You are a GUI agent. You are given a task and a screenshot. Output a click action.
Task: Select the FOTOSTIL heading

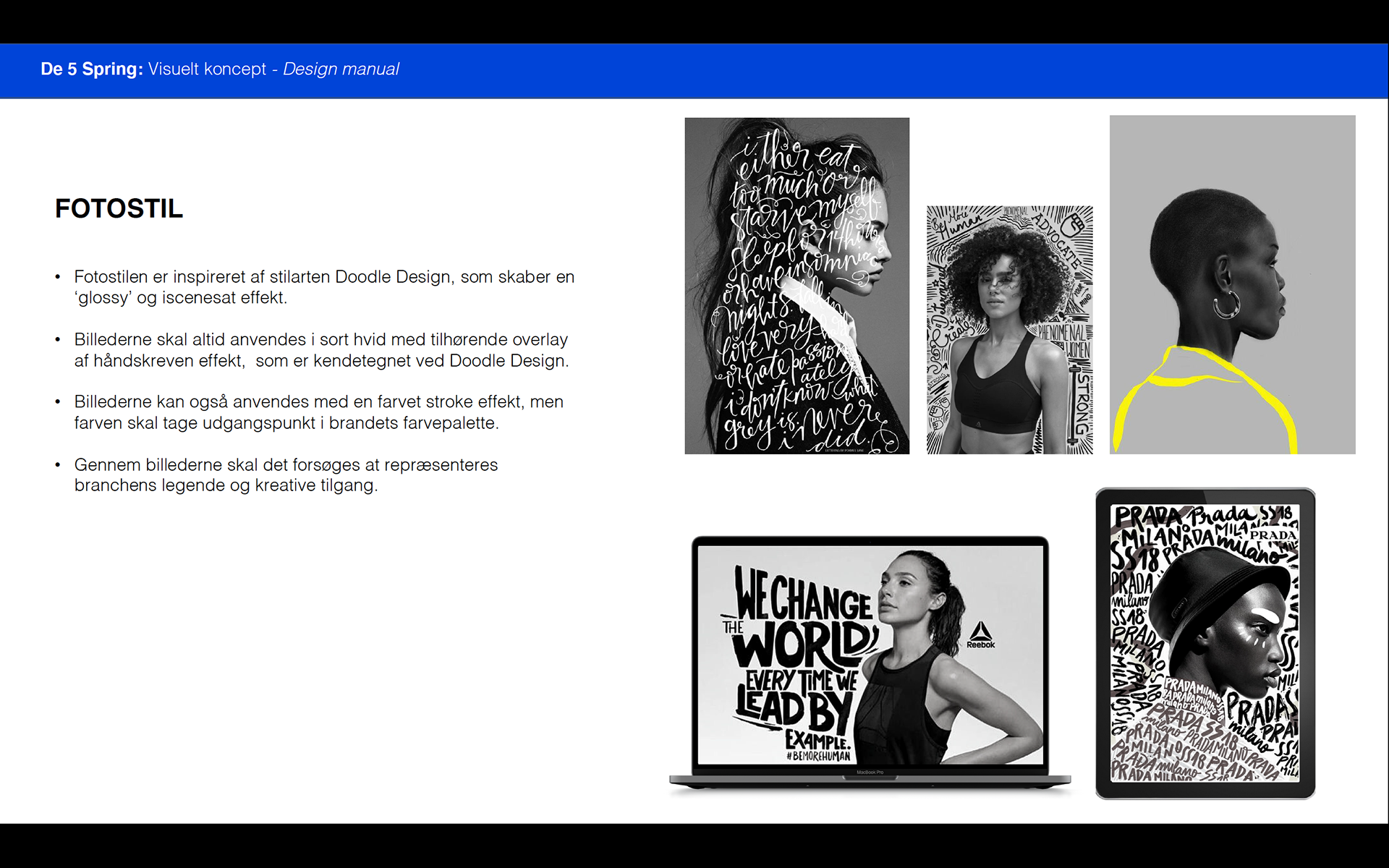click(119, 208)
